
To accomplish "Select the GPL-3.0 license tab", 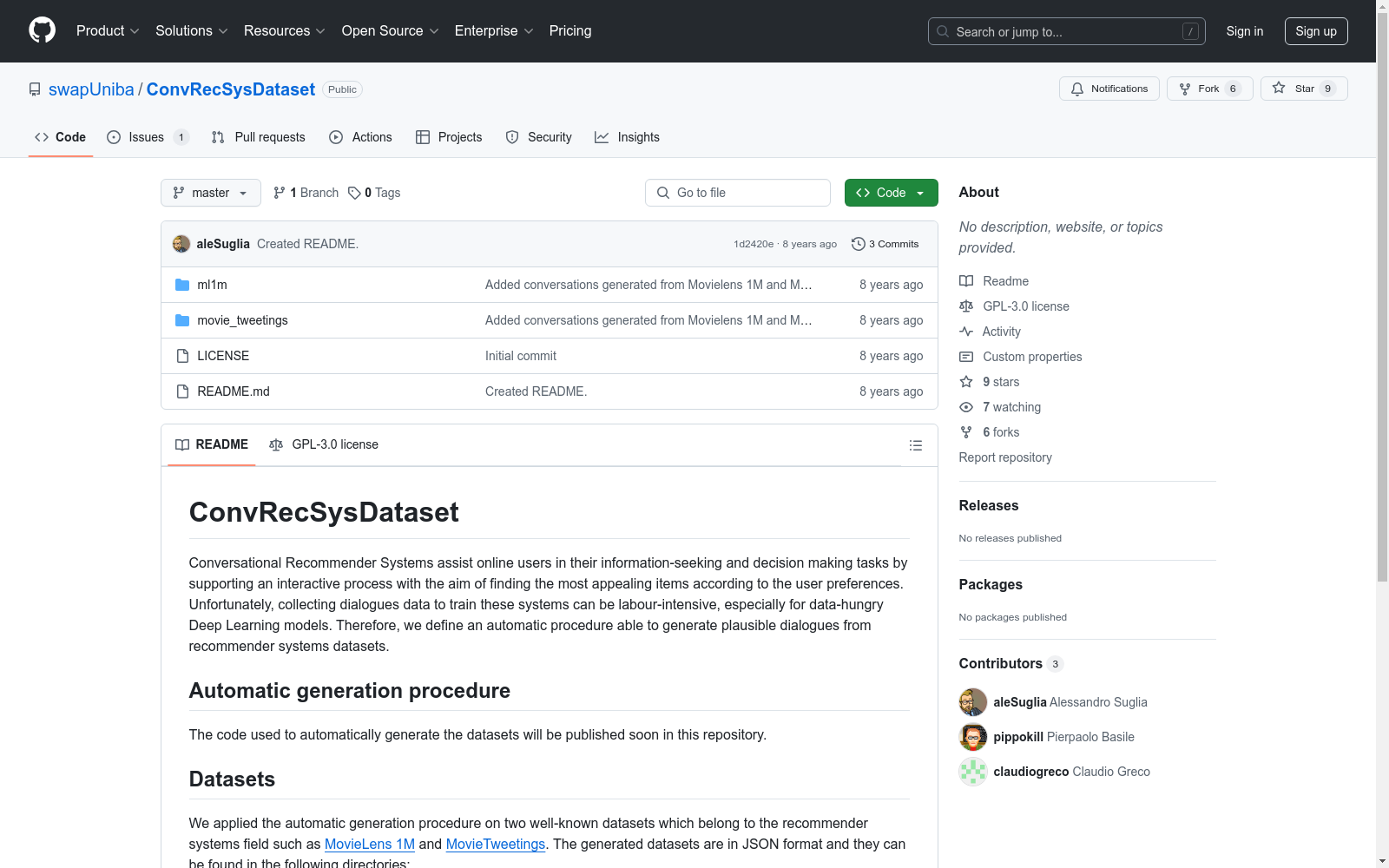I will click(324, 444).
